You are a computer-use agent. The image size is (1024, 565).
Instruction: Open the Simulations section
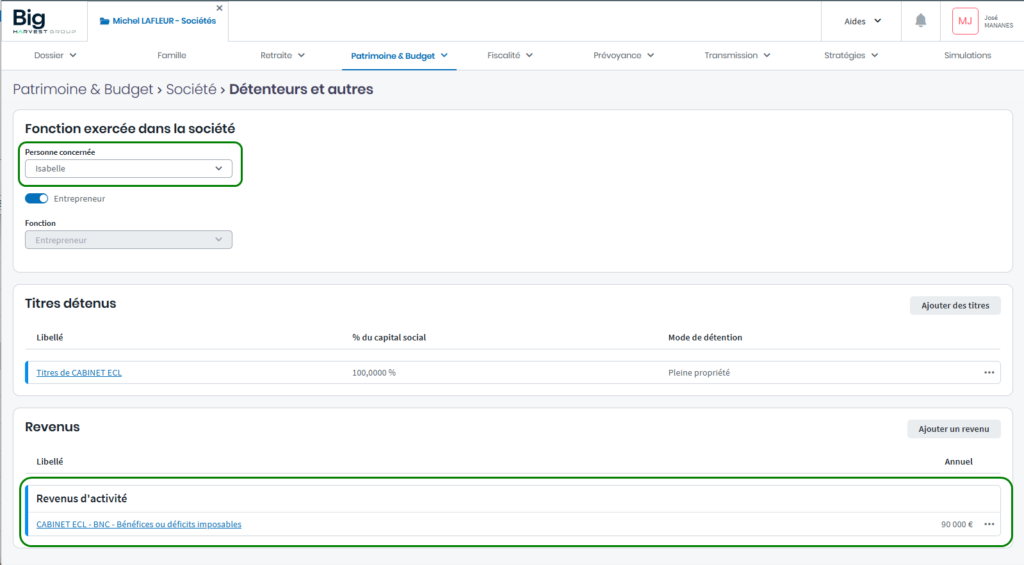click(967, 56)
